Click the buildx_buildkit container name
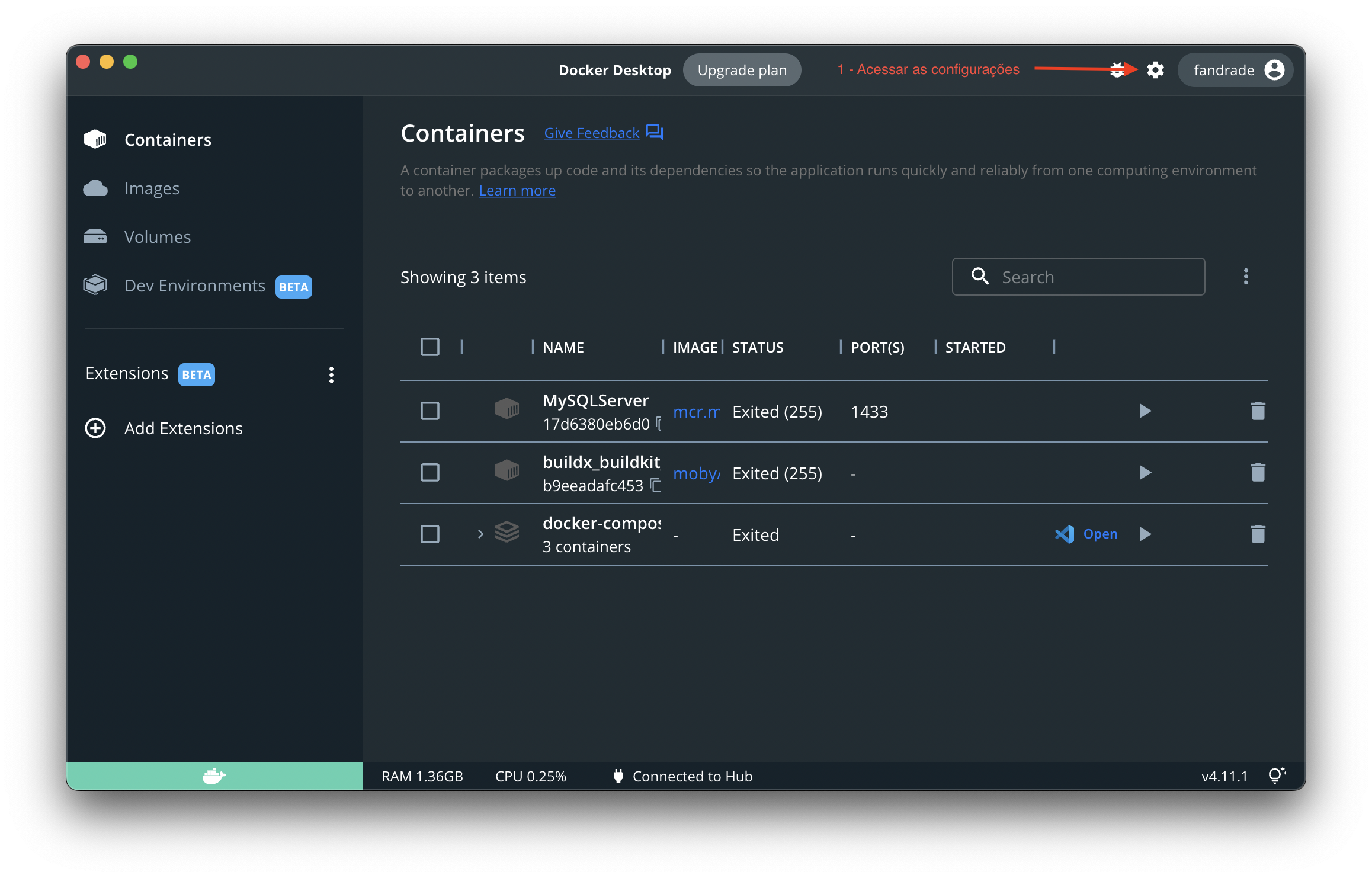This screenshot has height=878, width=1372. coord(601,462)
